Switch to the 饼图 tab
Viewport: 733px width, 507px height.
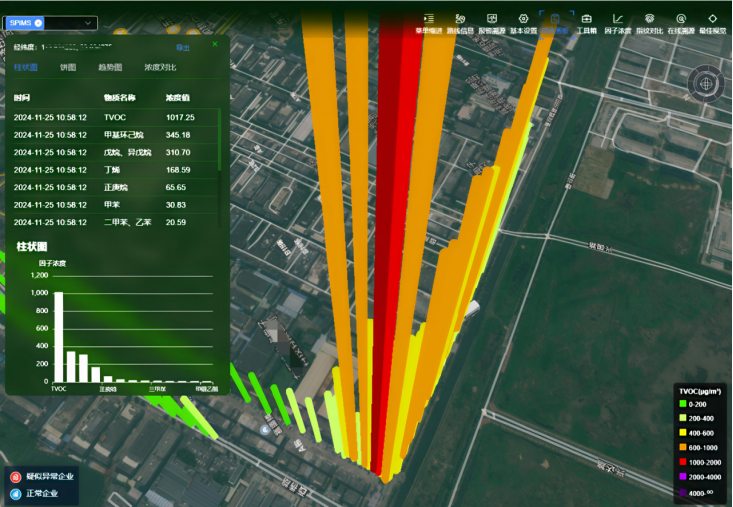click(x=68, y=67)
